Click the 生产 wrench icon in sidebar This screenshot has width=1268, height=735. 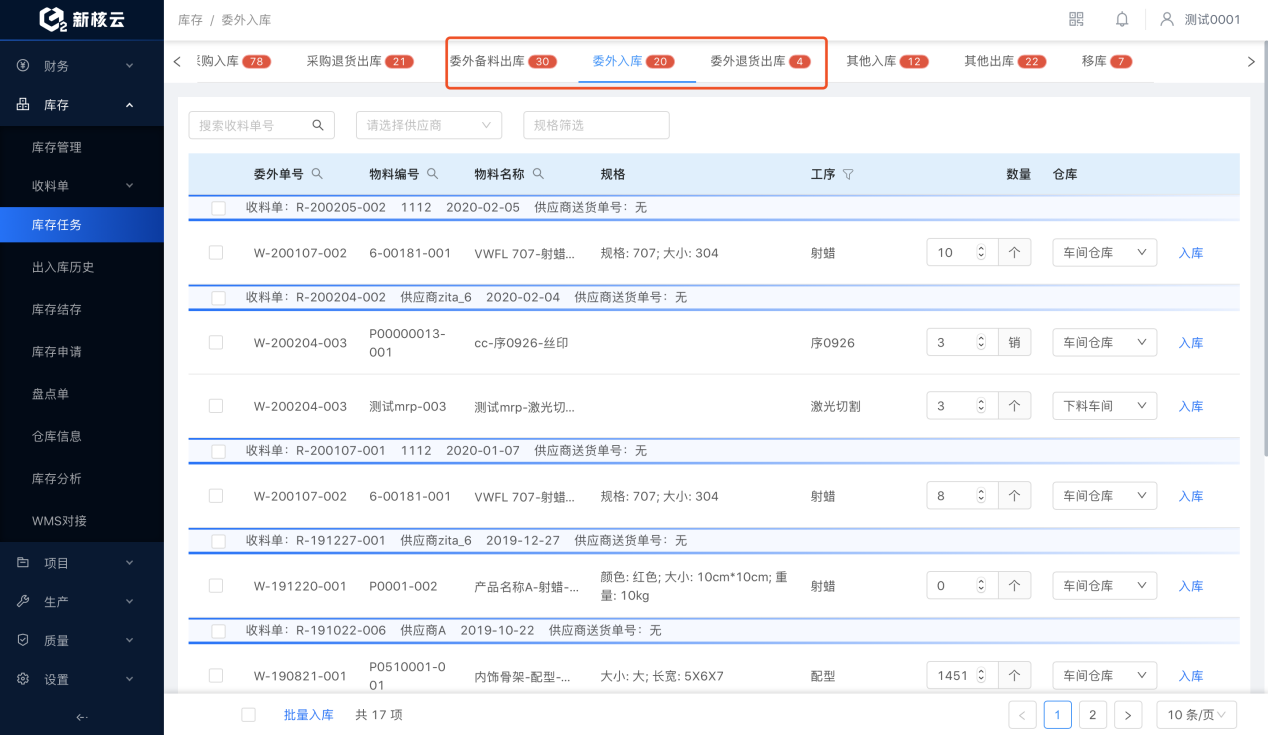click(23, 601)
